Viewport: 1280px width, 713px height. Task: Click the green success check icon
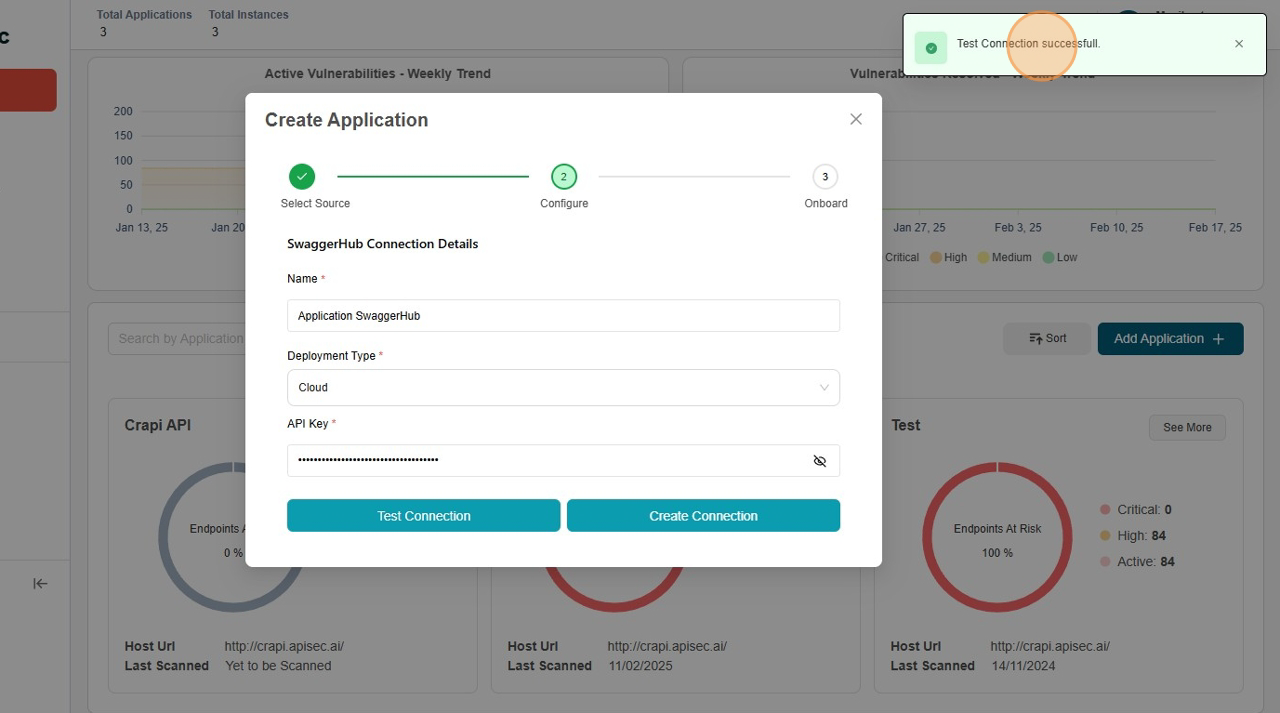point(931,48)
